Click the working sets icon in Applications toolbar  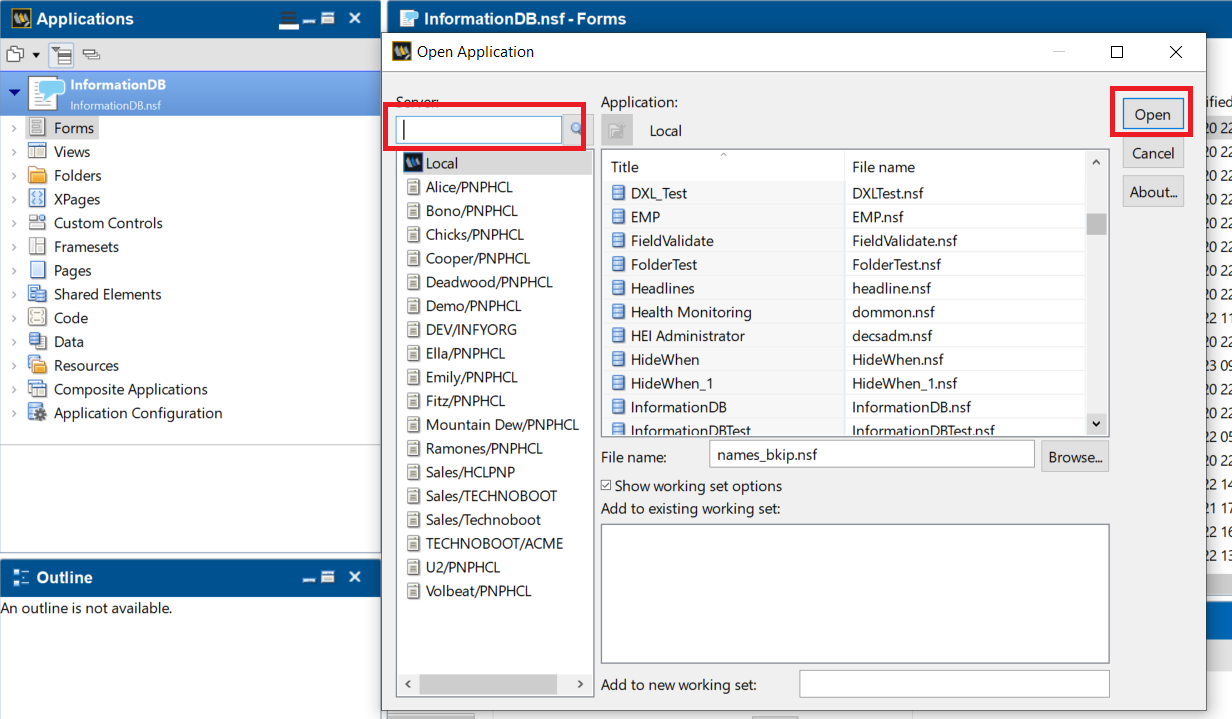tap(15, 54)
